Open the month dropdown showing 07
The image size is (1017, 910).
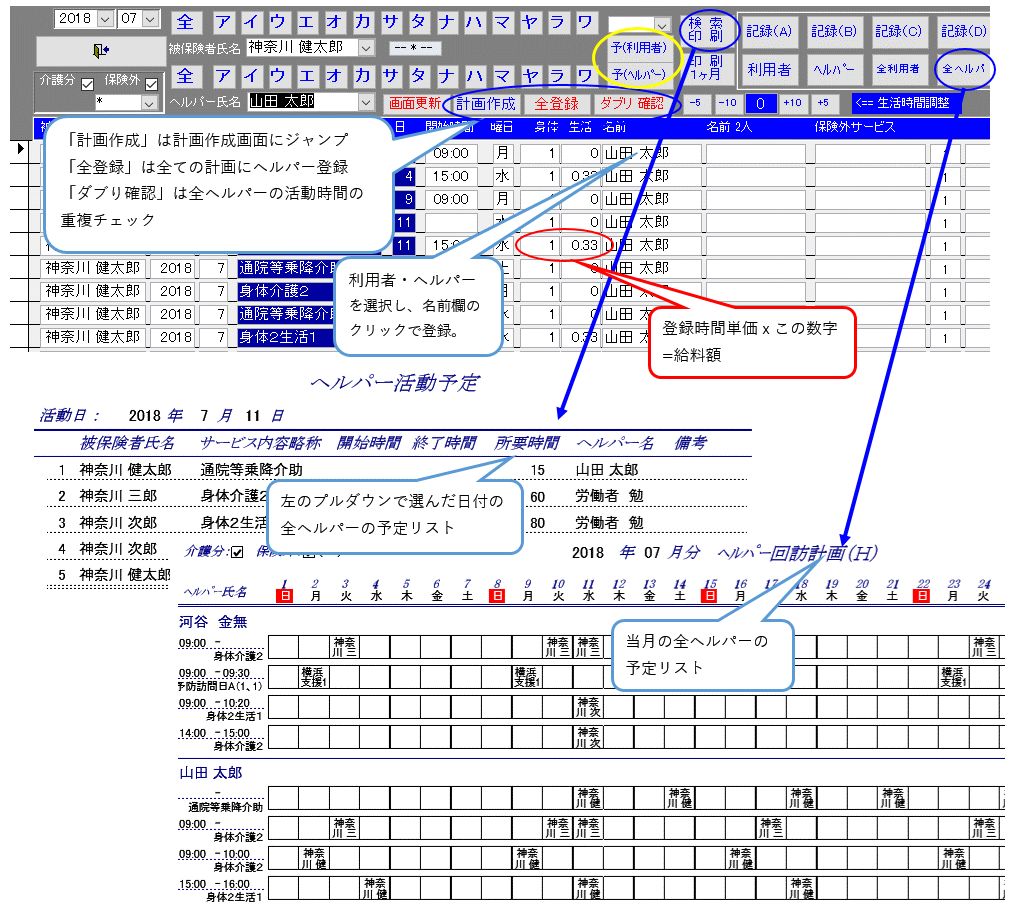point(150,19)
